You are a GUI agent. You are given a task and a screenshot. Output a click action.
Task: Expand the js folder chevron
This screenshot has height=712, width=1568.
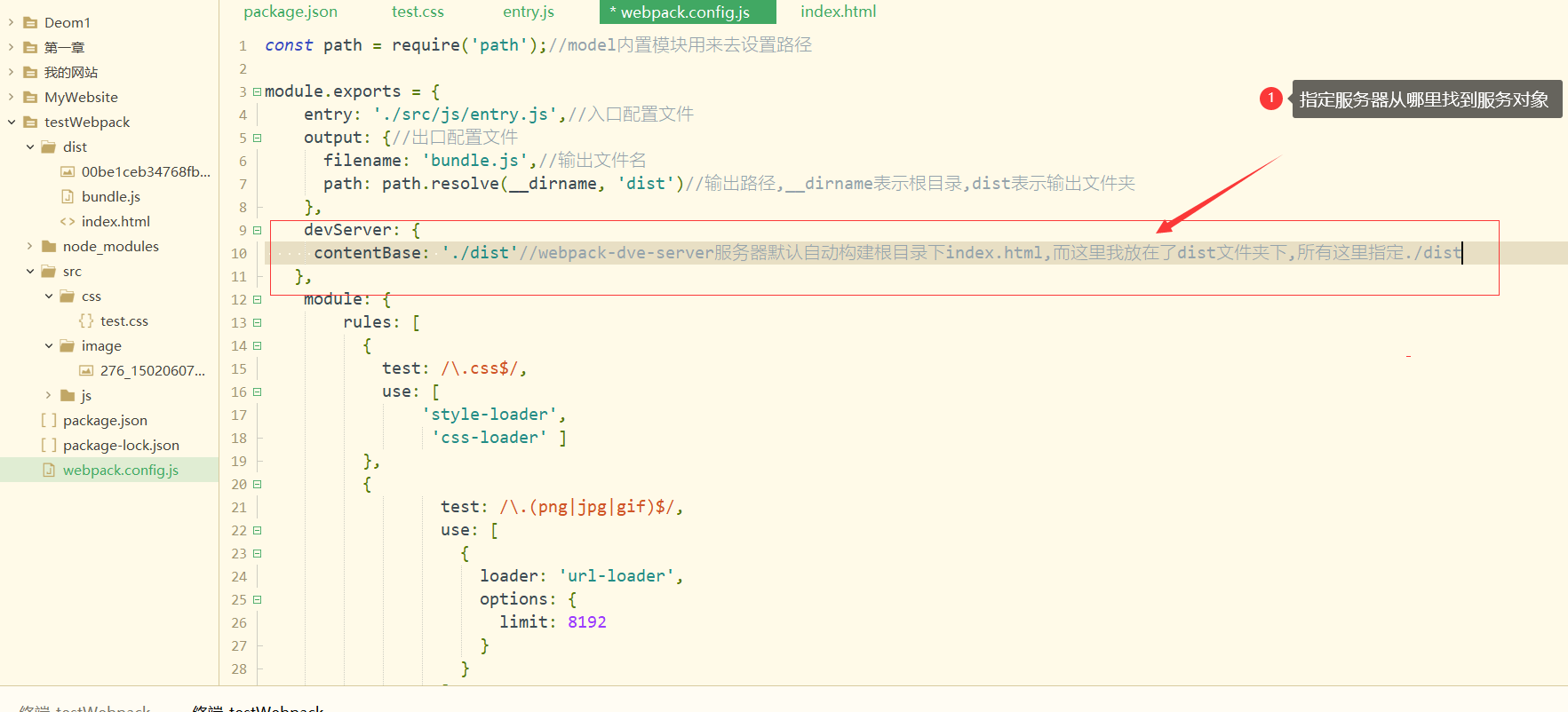click(x=48, y=395)
